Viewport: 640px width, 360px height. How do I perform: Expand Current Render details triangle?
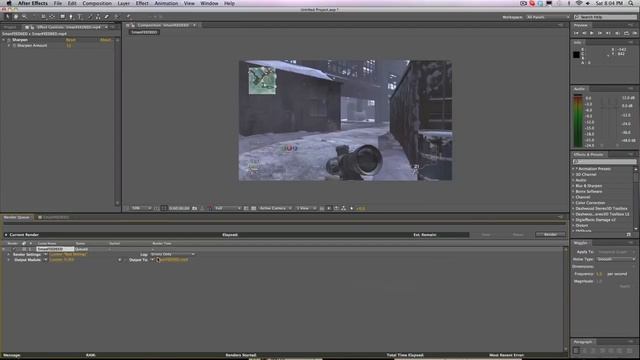(x=6, y=235)
